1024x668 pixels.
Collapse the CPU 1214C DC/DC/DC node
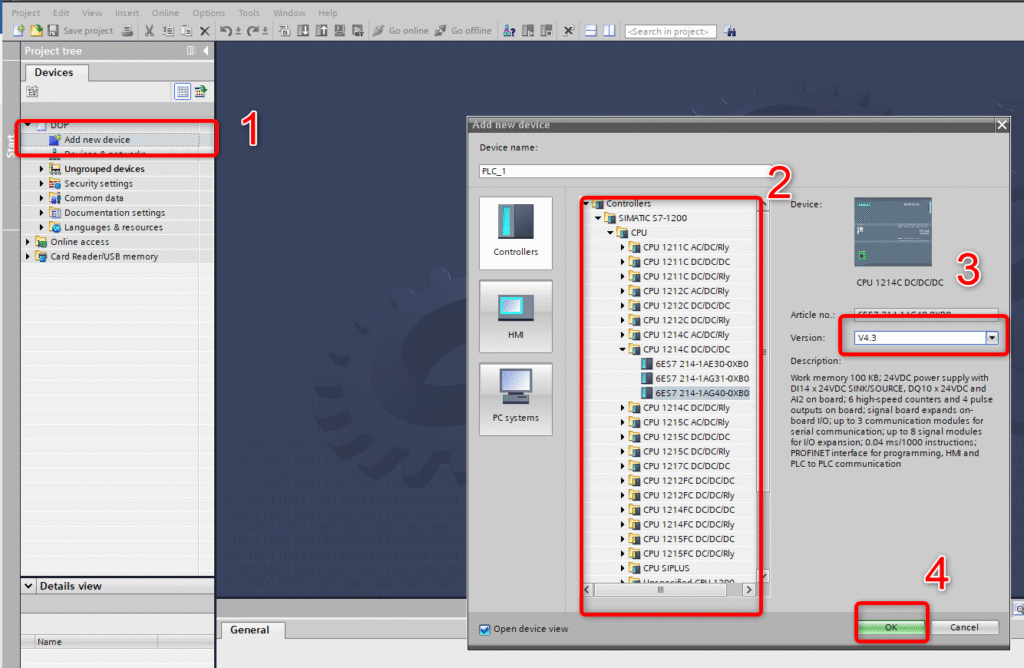click(622, 350)
